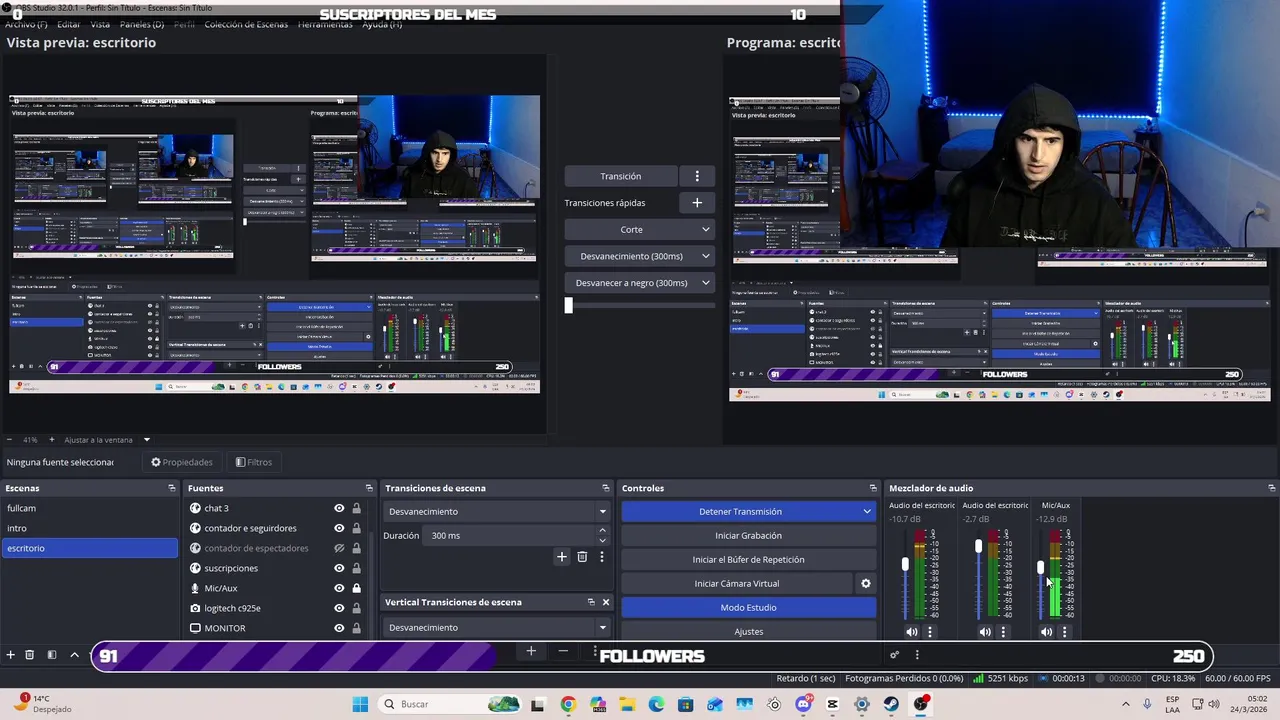This screenshot has width=1280, height=720.
Task: Show contador de espectadores source
Action: (339, 548)
